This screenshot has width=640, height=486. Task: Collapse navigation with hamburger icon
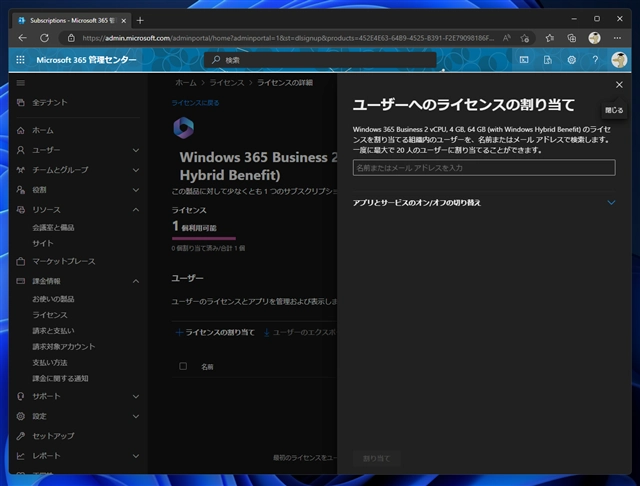coord(21,83)
